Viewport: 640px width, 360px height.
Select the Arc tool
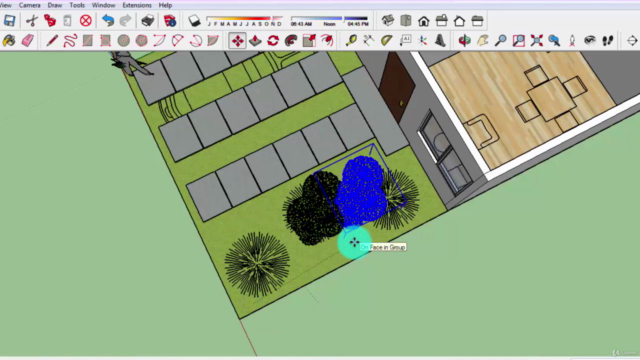point(159,41)
